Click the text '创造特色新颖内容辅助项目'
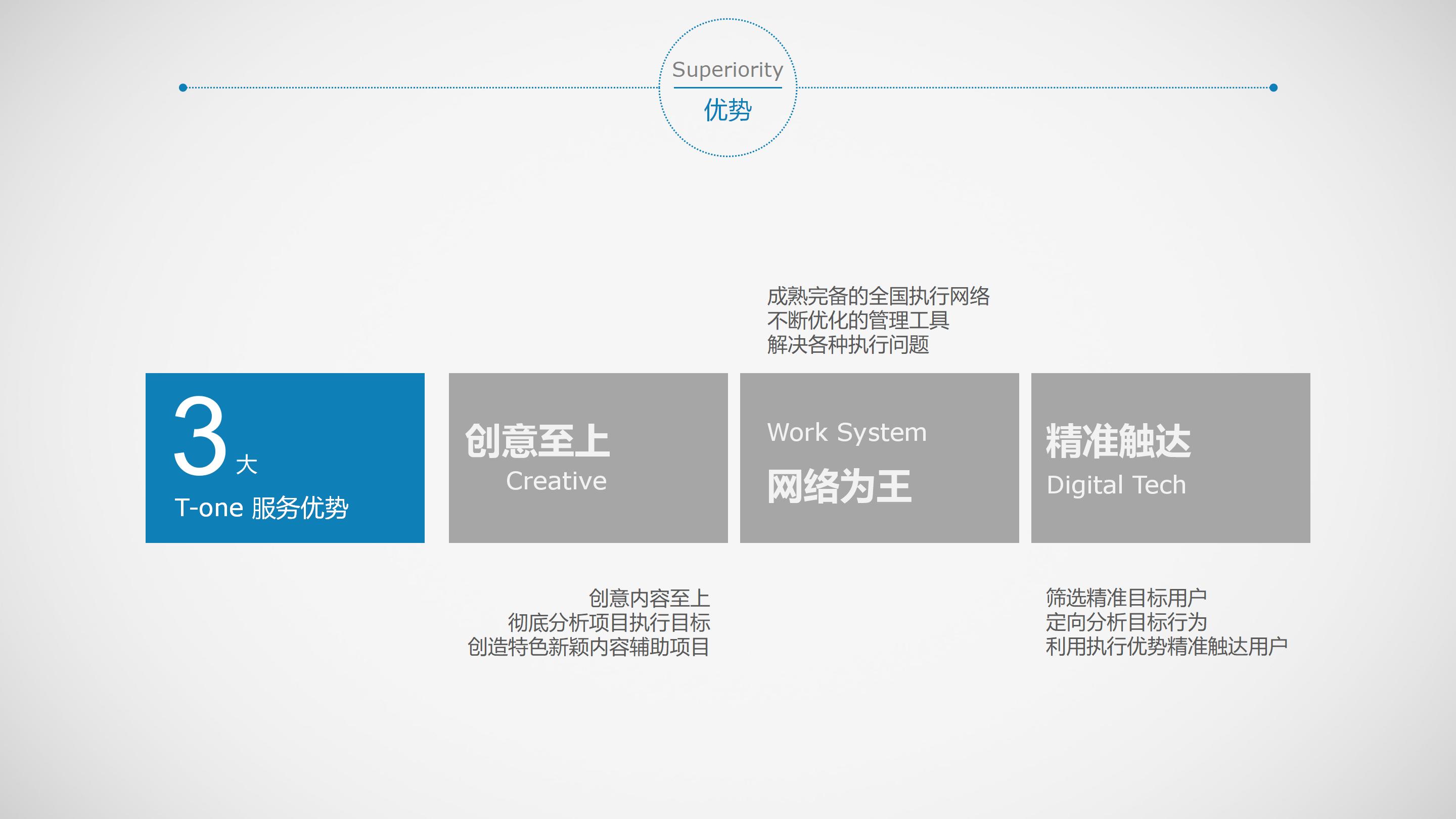This screenshot has width=1456, height=819. [x=588, y=647]
